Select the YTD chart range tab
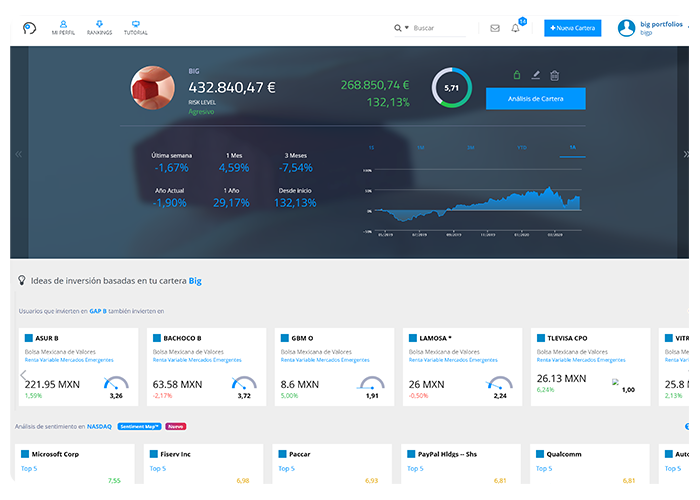The height and width of the screenshot is (500, 700). click(x=521, y=147)
